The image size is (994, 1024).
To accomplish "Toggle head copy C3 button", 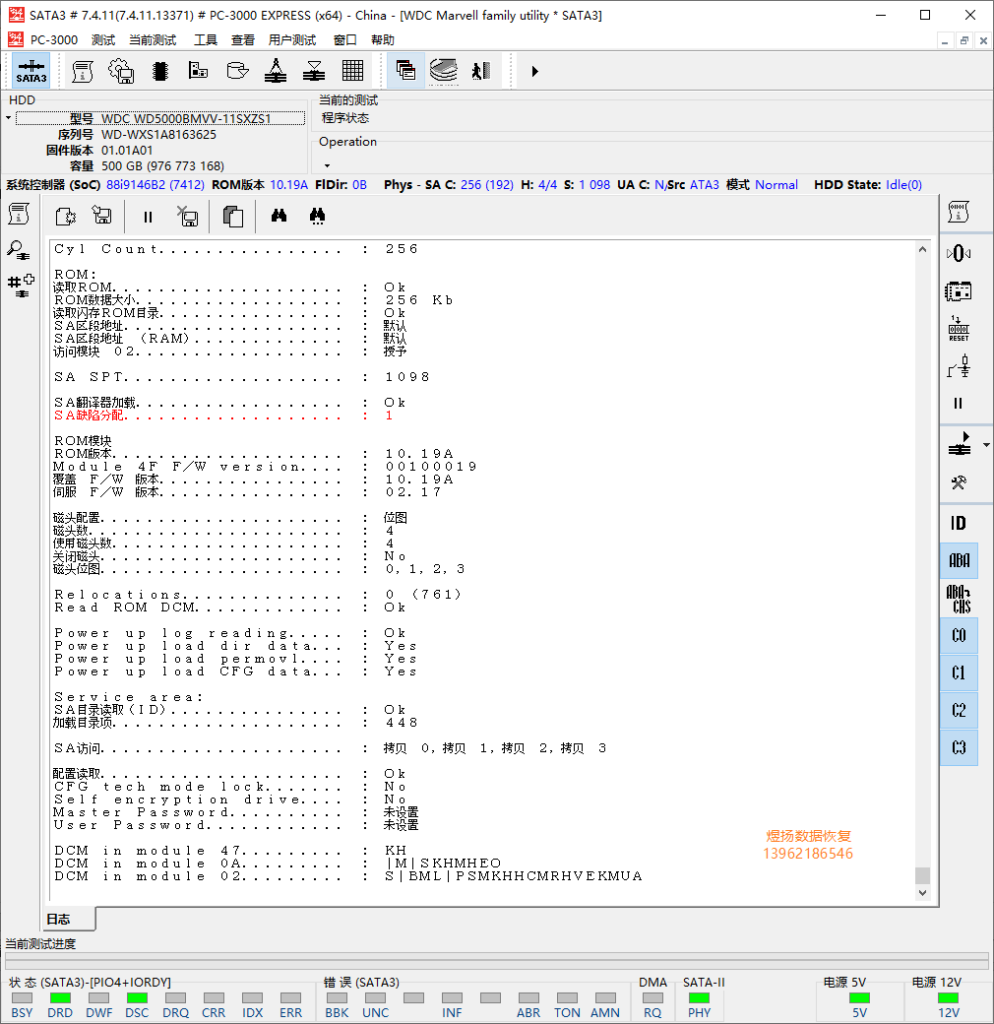I will click(x=959, y=747).
